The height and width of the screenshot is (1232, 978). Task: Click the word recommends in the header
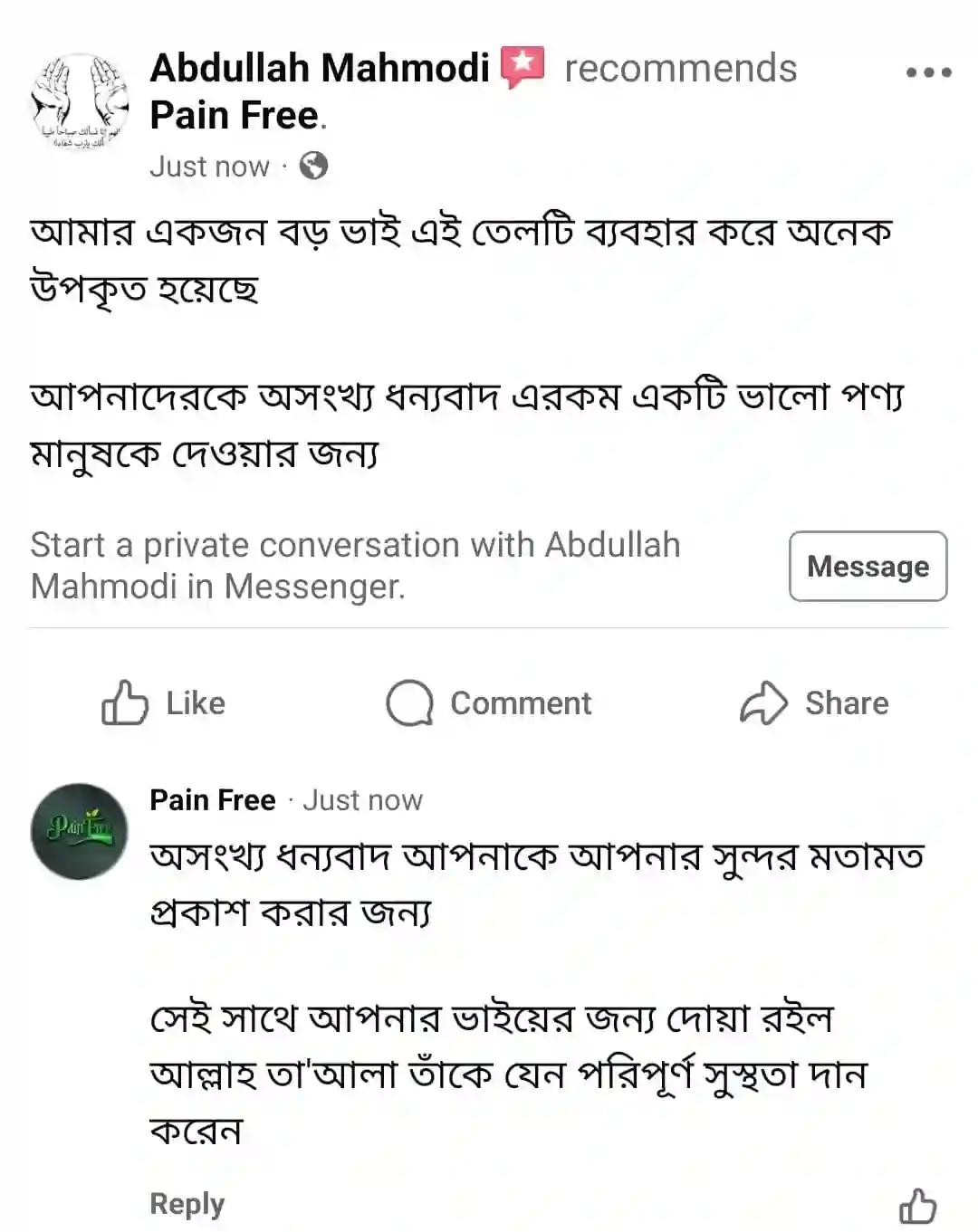680,69
